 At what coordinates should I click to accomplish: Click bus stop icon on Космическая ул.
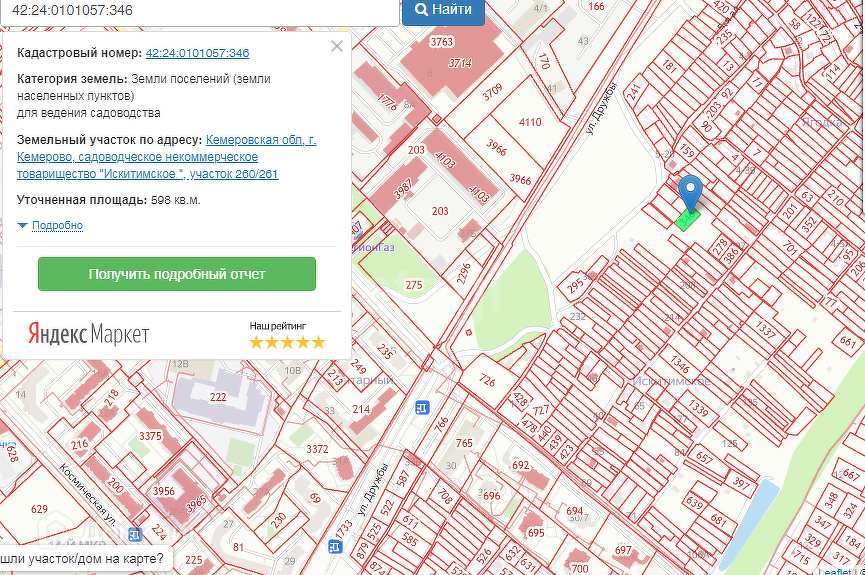pos(134,535)
